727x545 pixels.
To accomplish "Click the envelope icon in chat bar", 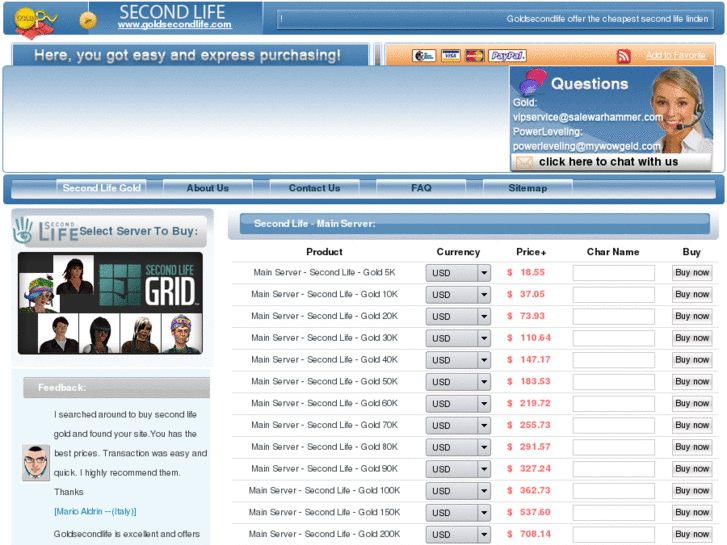I will coord(524,162).
